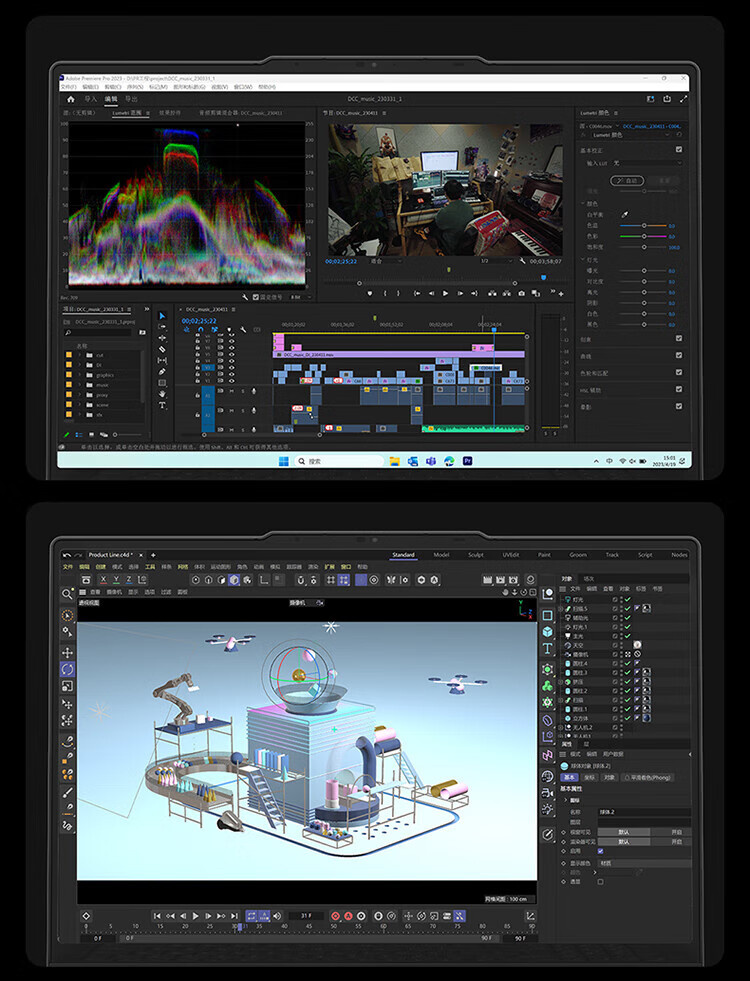Viewport: 750px width, 981px height.
Task: Play the program monitor preview
Action: tap(445, 293)
